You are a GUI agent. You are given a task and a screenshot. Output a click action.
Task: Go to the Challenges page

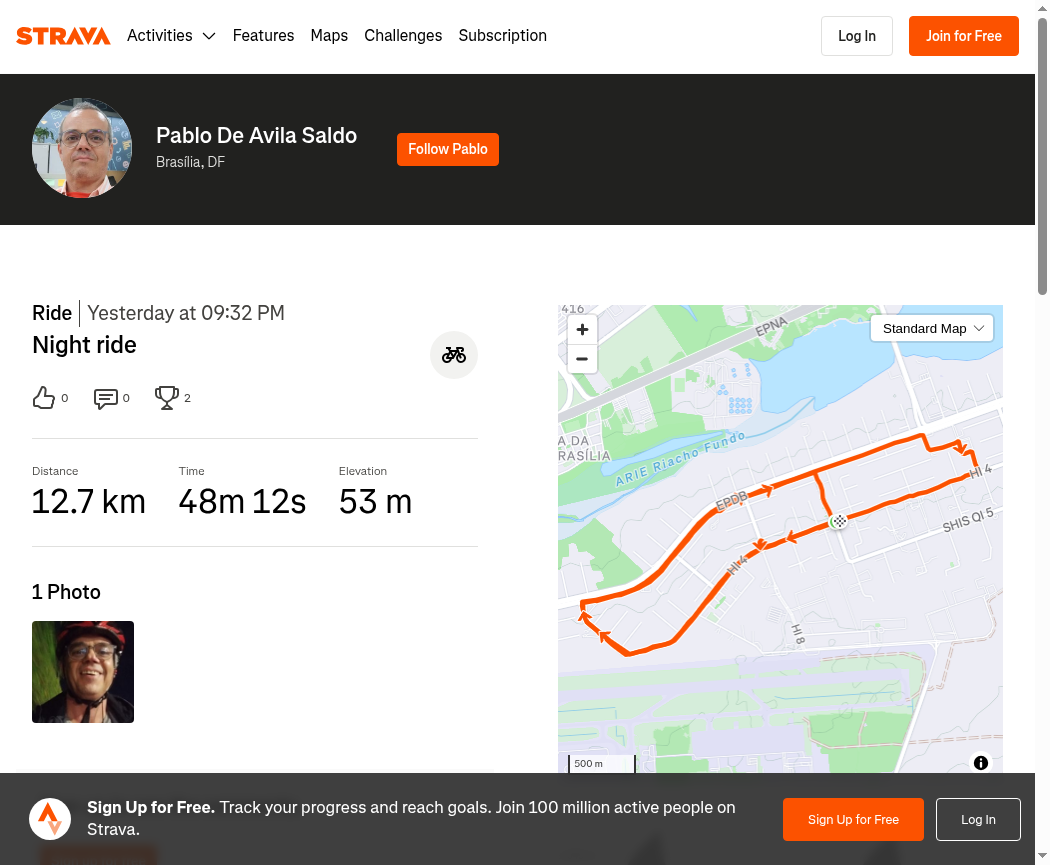pyautogui.click(x=403, y=35)
